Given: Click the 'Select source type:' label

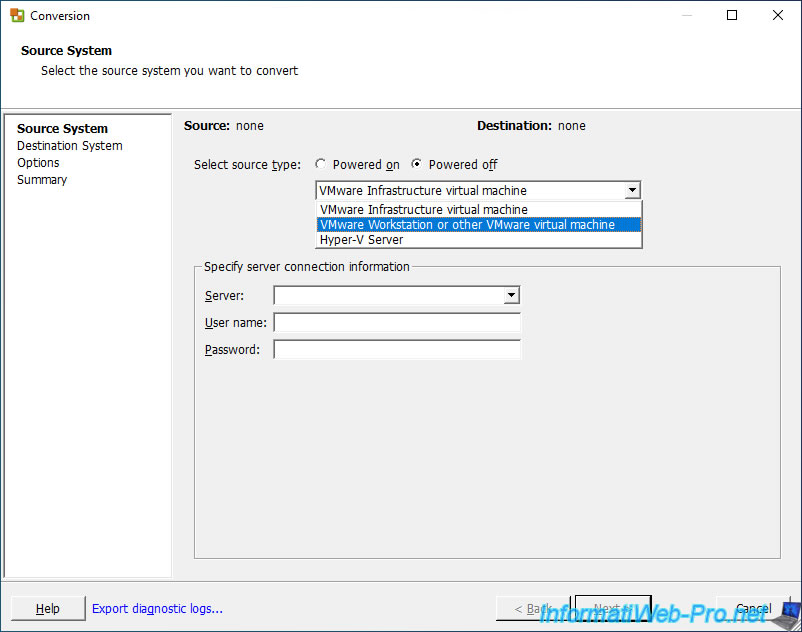Looking at the screenshot, I should [x=248, y=165].
